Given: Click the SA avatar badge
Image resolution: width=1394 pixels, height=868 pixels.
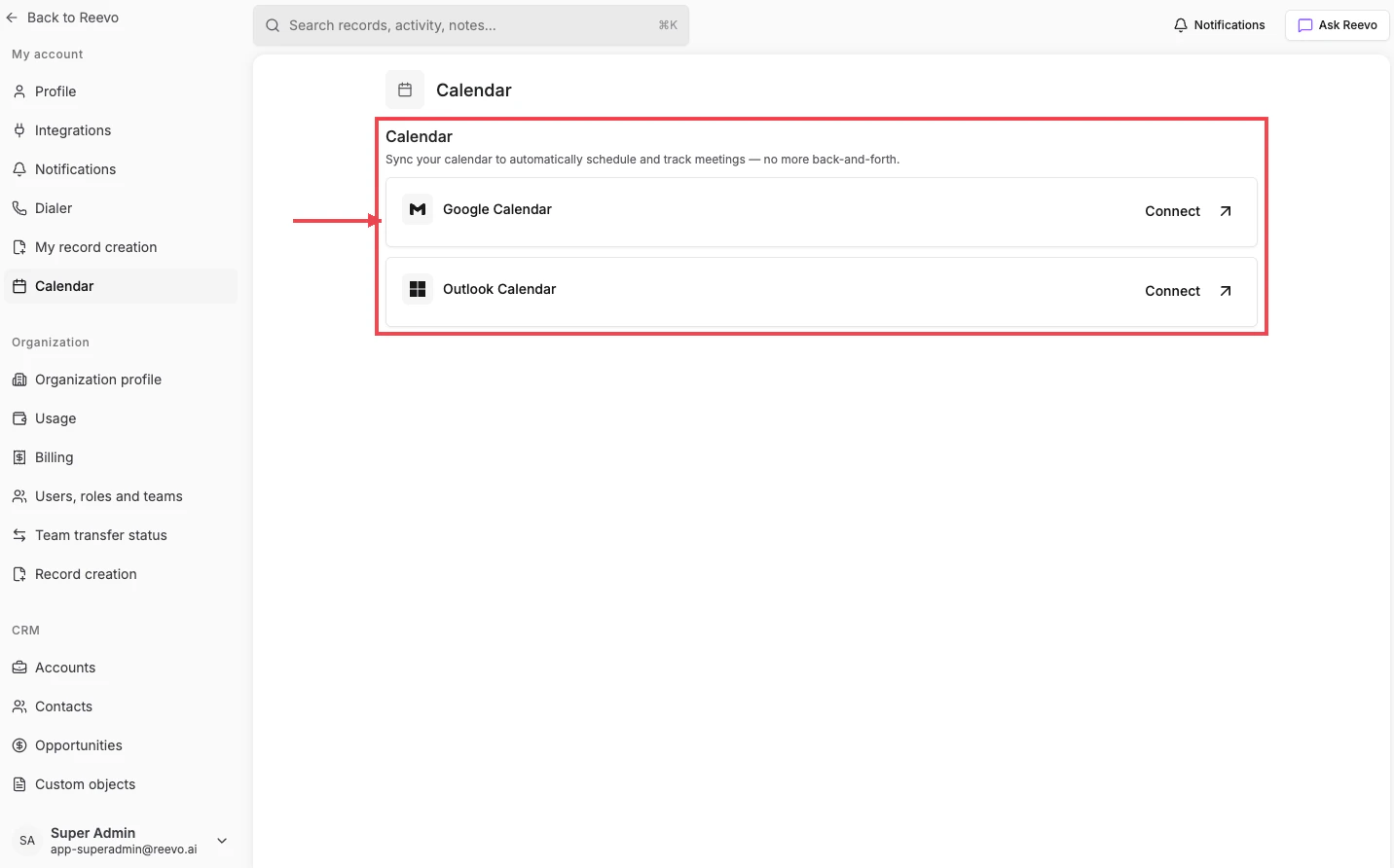Looking at the screenshot, I should (27, 841).
